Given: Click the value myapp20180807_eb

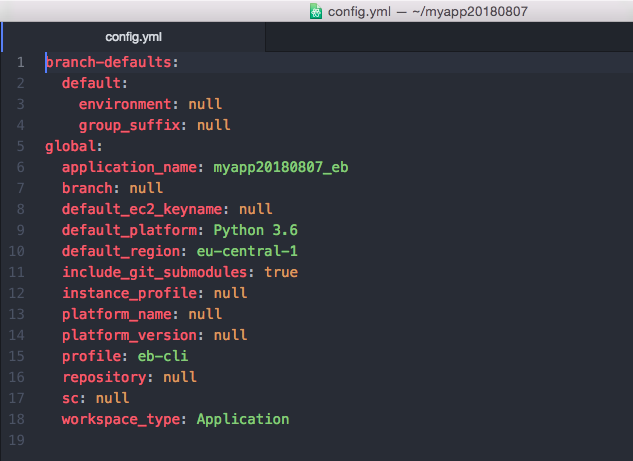Looking at the screenshot, I should click(x=281, y=167).
